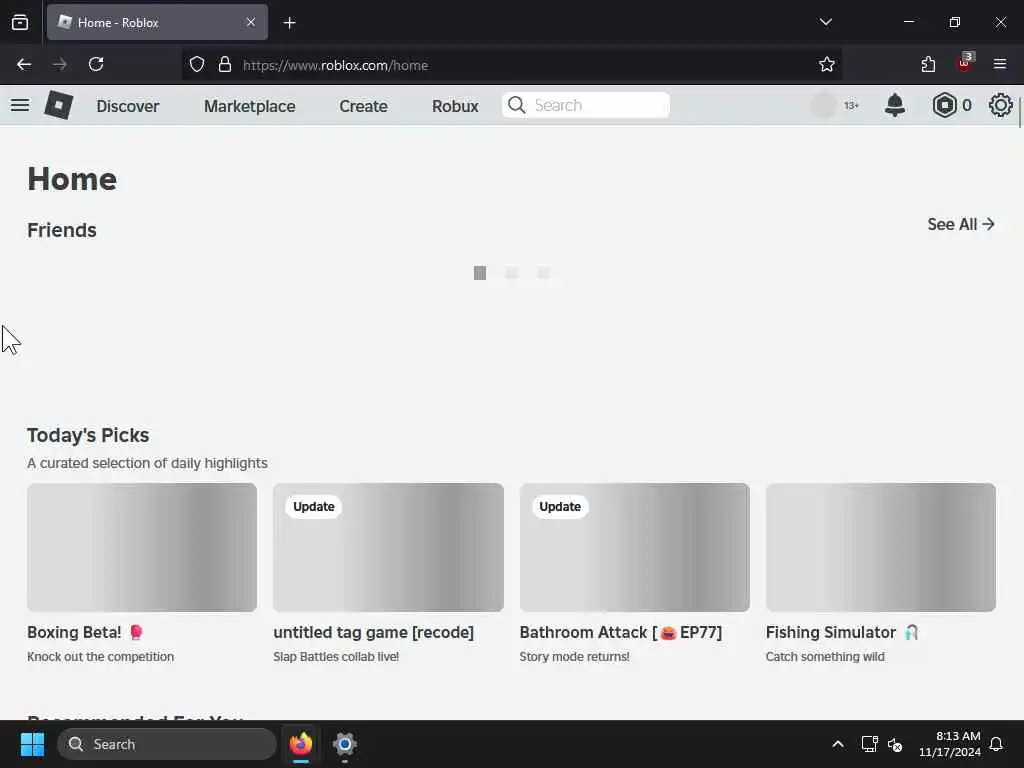Click the Roblox logo icon
Image resolution: width=1024 pixels, height=768 pixels.
59,105
